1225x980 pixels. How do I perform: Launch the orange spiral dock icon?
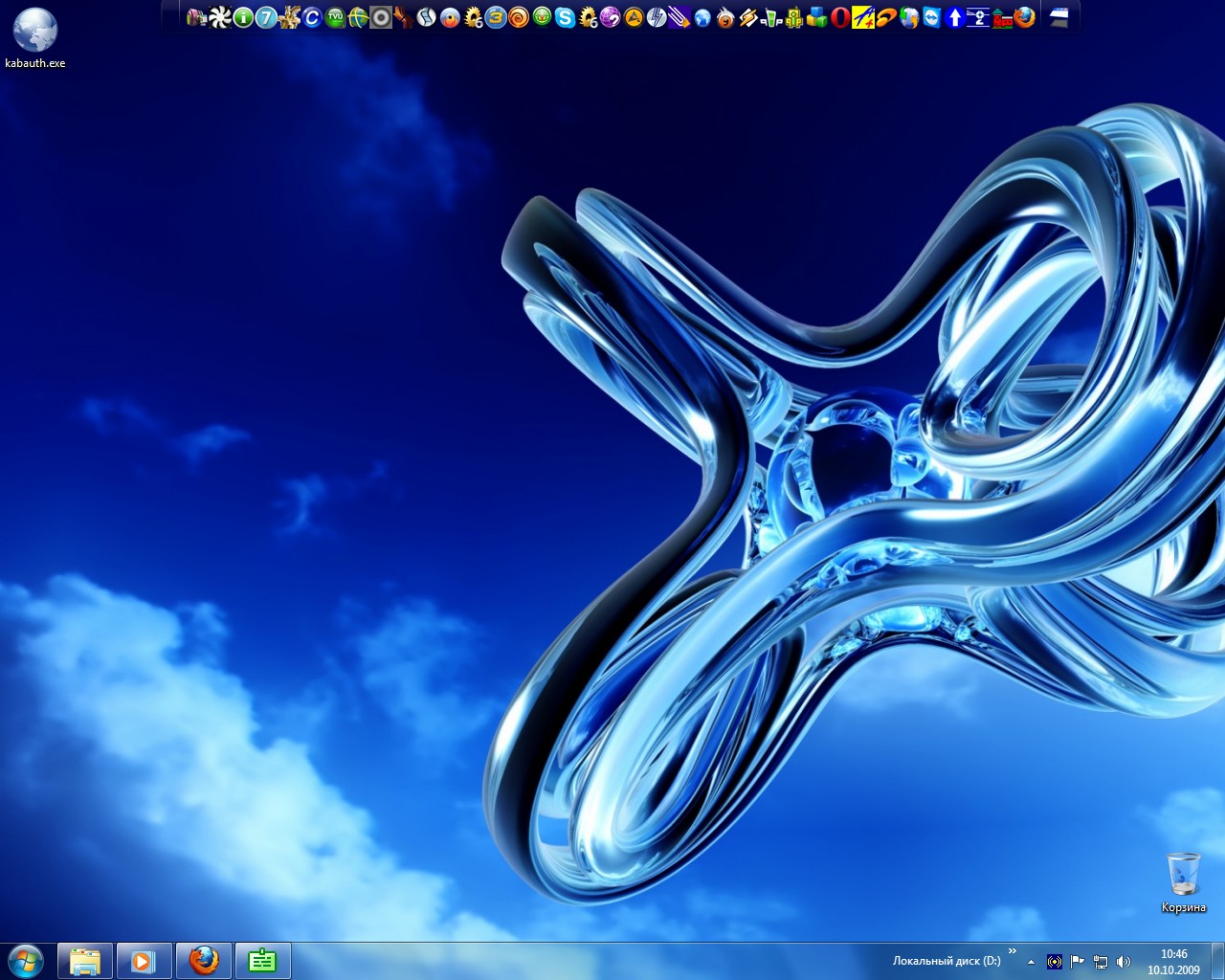pos(519,17)
